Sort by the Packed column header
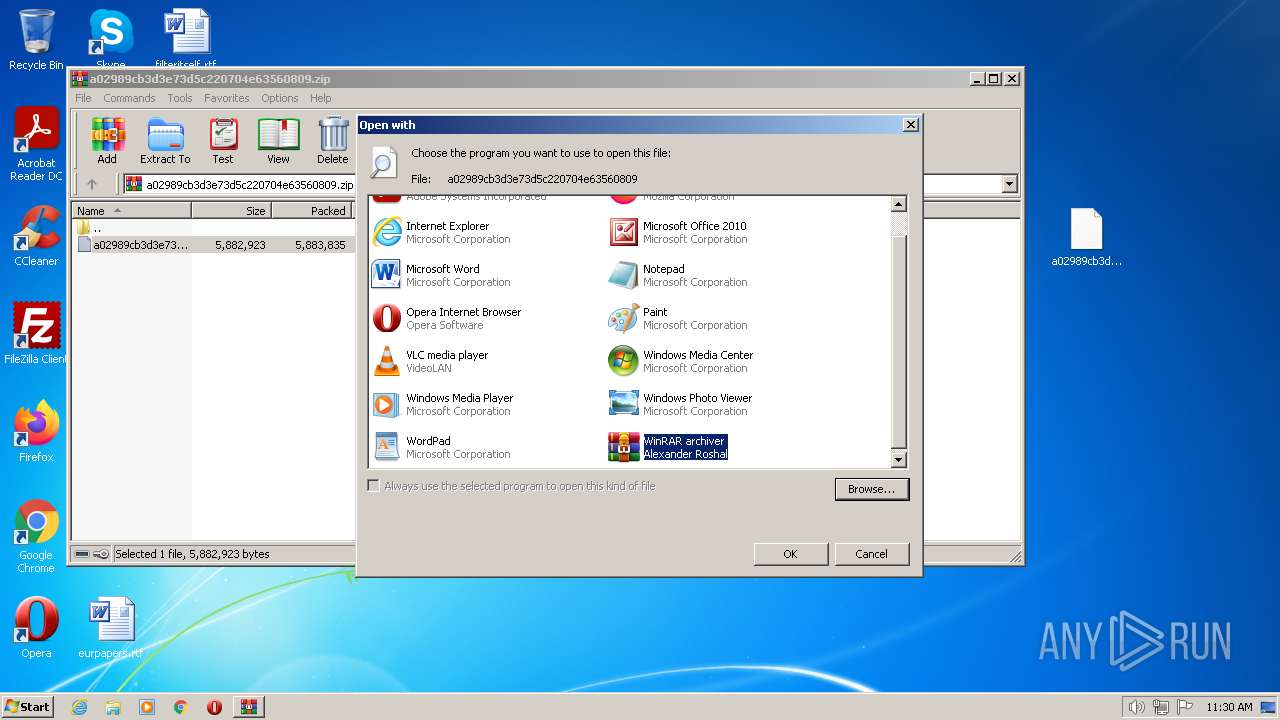Viewport: 1280px width, 720px height. 312,211
